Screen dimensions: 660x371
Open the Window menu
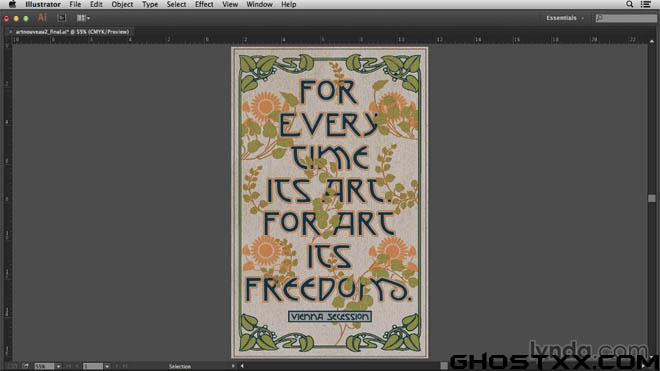pos(259,4)
